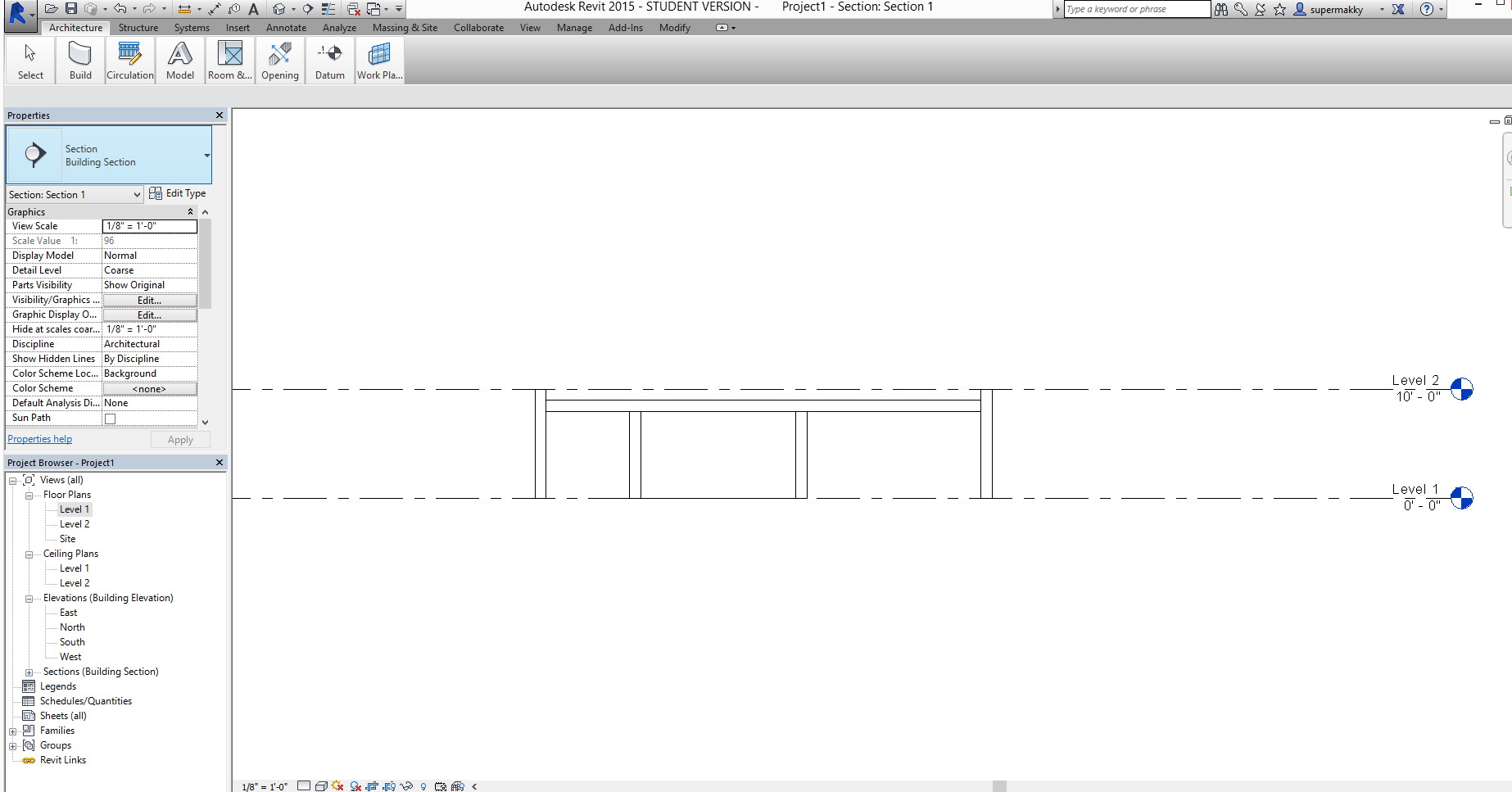The image size is (1512, 792).
Task: Toggle Reveal Constraints icon
Action: (458, 786)
